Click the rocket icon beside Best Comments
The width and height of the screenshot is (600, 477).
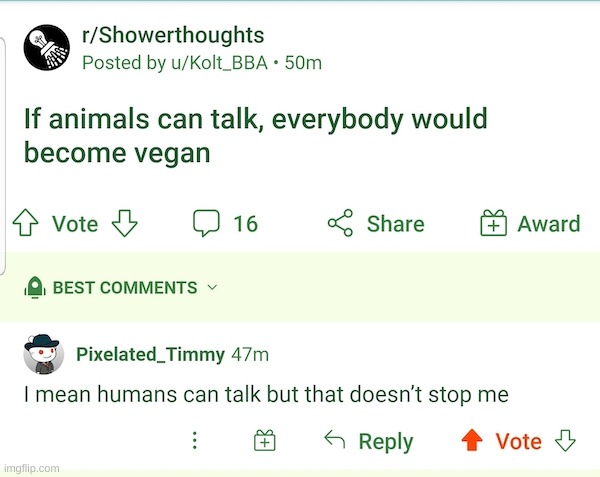[x=36, y=288]
